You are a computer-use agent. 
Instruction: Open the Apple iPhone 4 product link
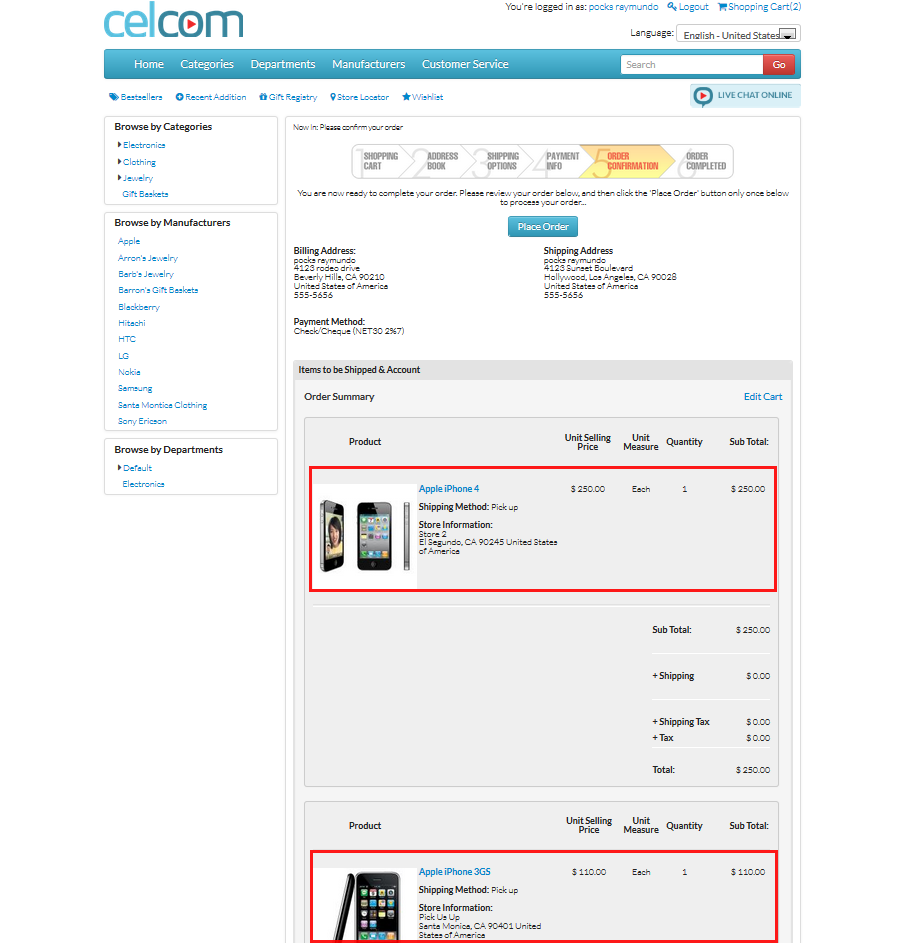[449, 489]
